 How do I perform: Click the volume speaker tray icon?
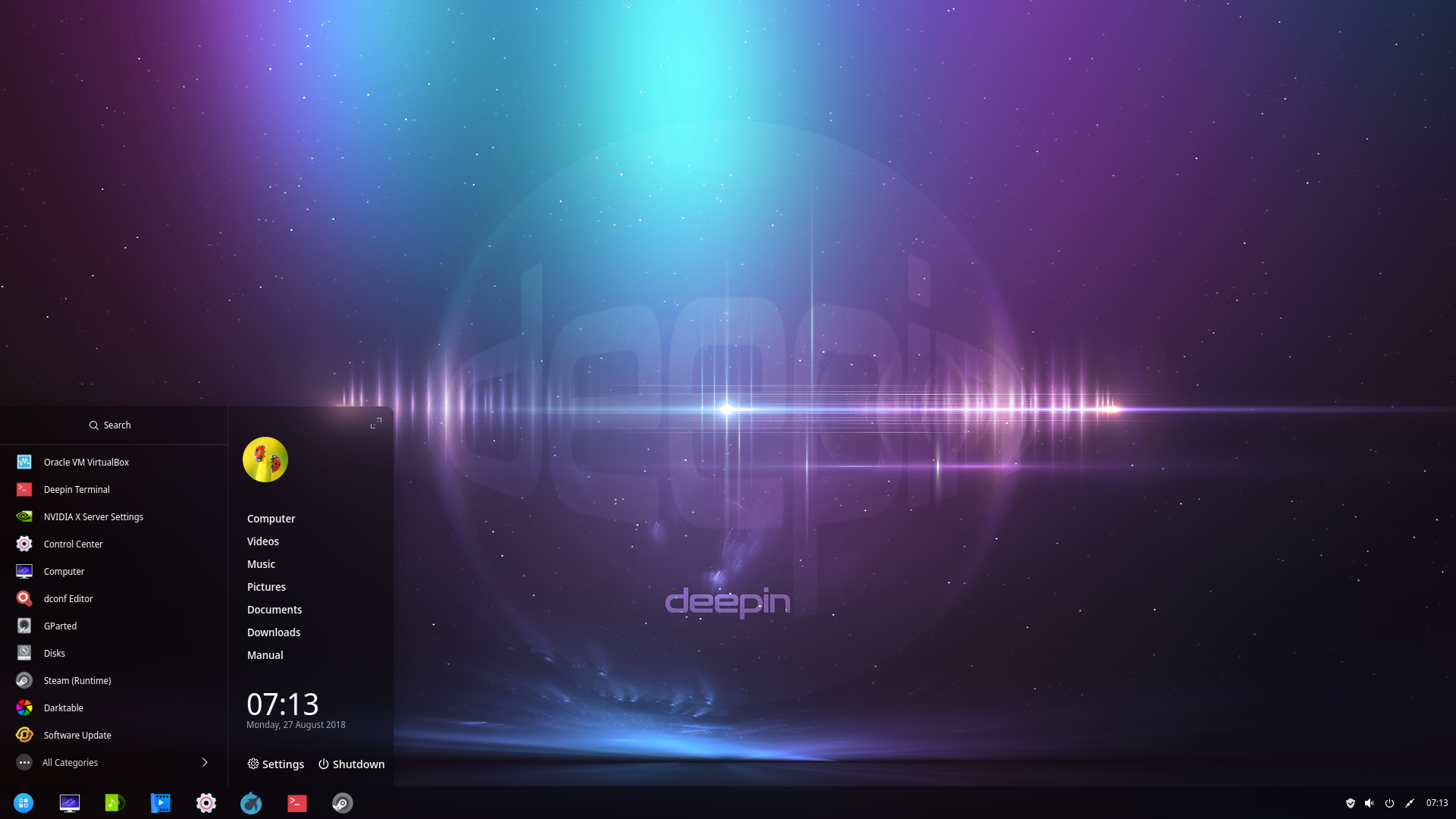pyautogui.click(x=1370, y=803)
